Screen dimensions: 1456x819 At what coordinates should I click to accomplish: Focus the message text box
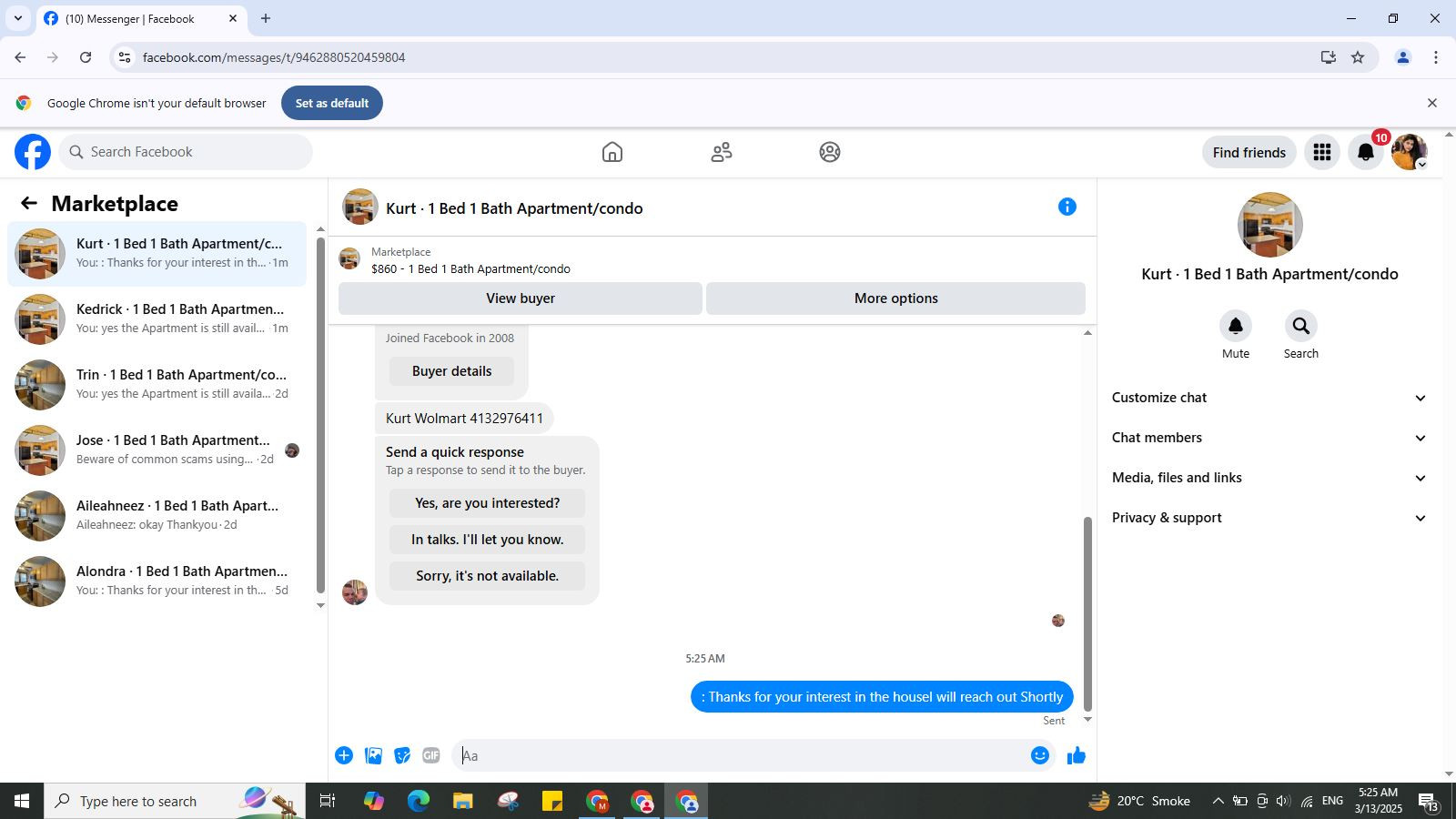tap(742, 755)
